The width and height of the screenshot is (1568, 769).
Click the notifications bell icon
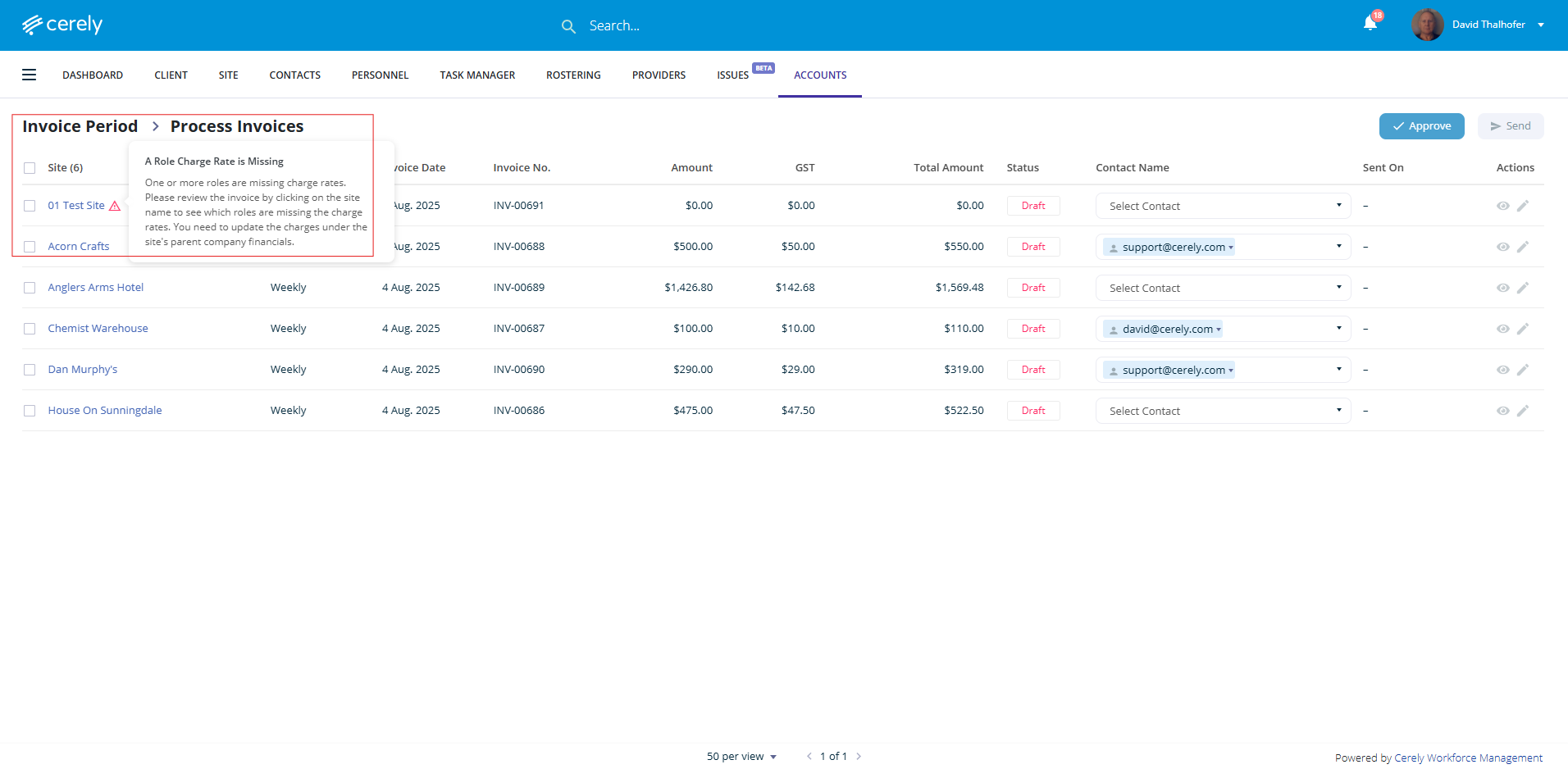(1370, 23)
